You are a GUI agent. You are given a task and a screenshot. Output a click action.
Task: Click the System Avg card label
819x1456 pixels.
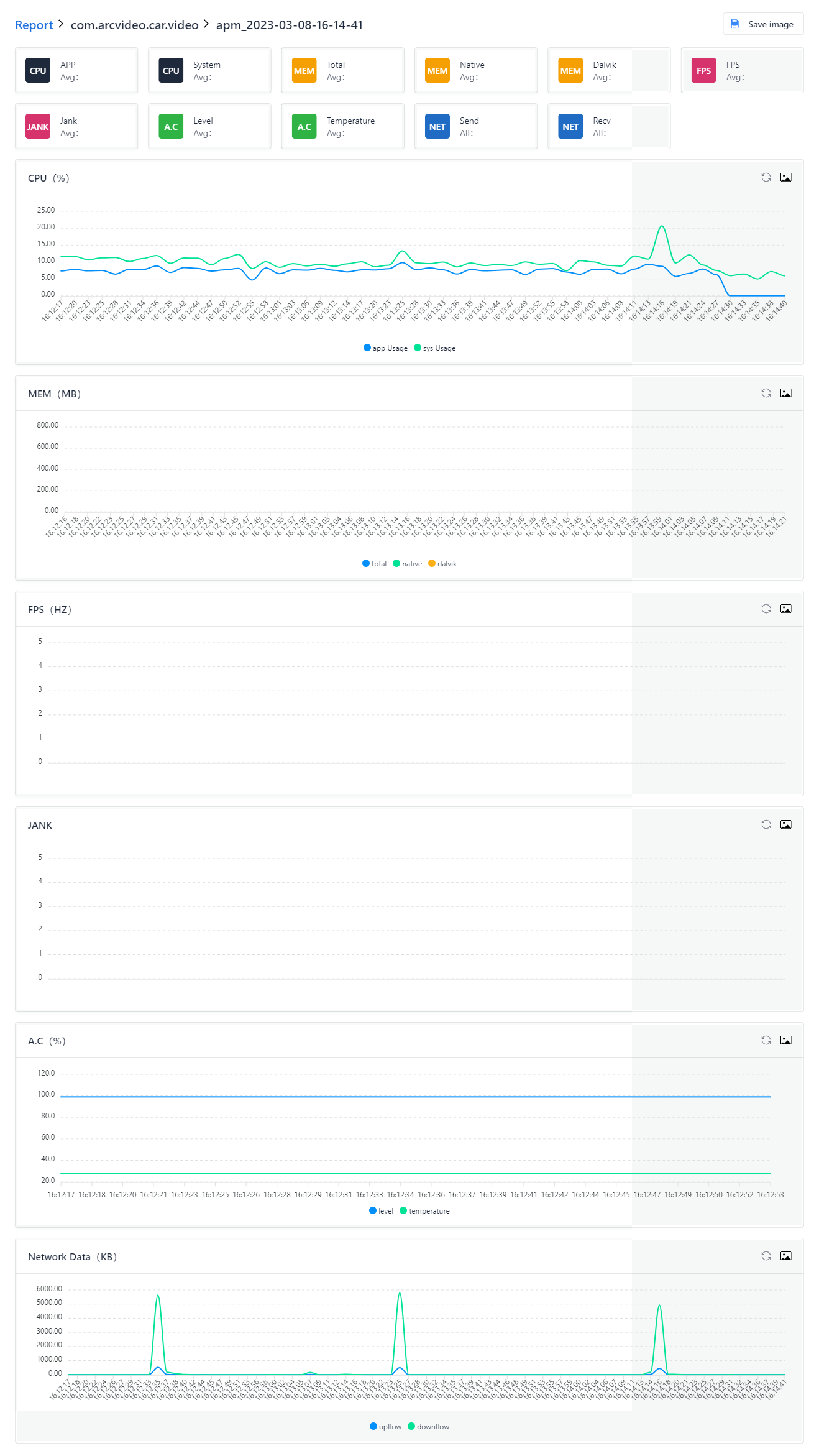click(x=207, y=71)
